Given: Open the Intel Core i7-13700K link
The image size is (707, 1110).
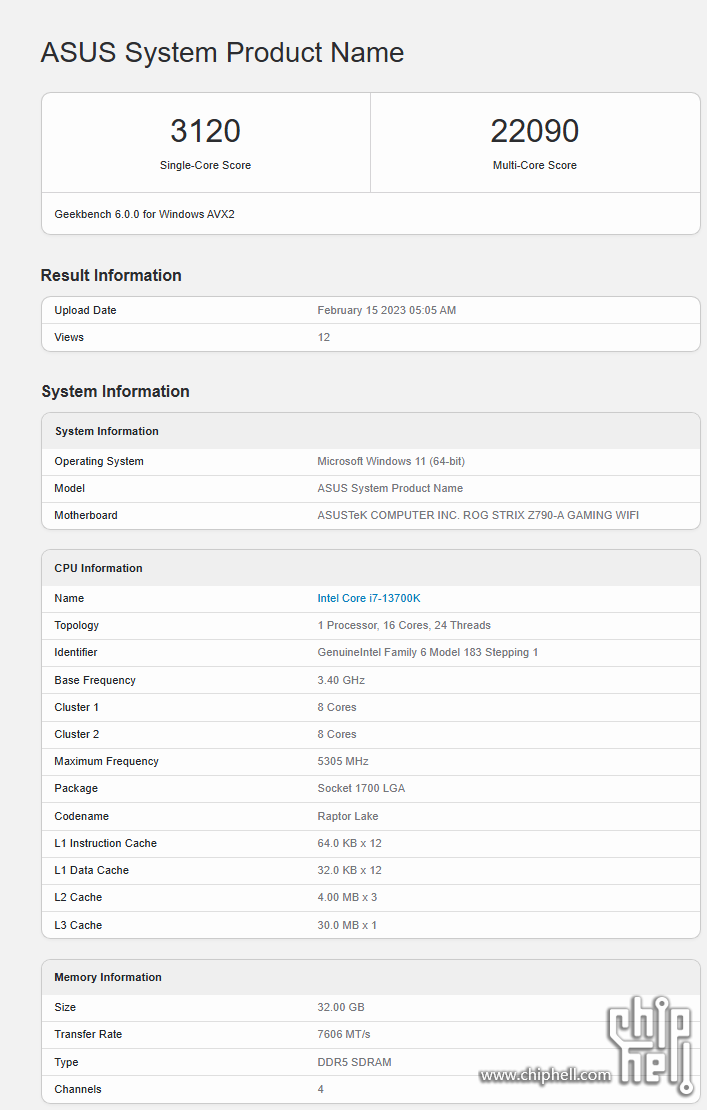Looking at the screenshot, I should (x=369, y=598).
